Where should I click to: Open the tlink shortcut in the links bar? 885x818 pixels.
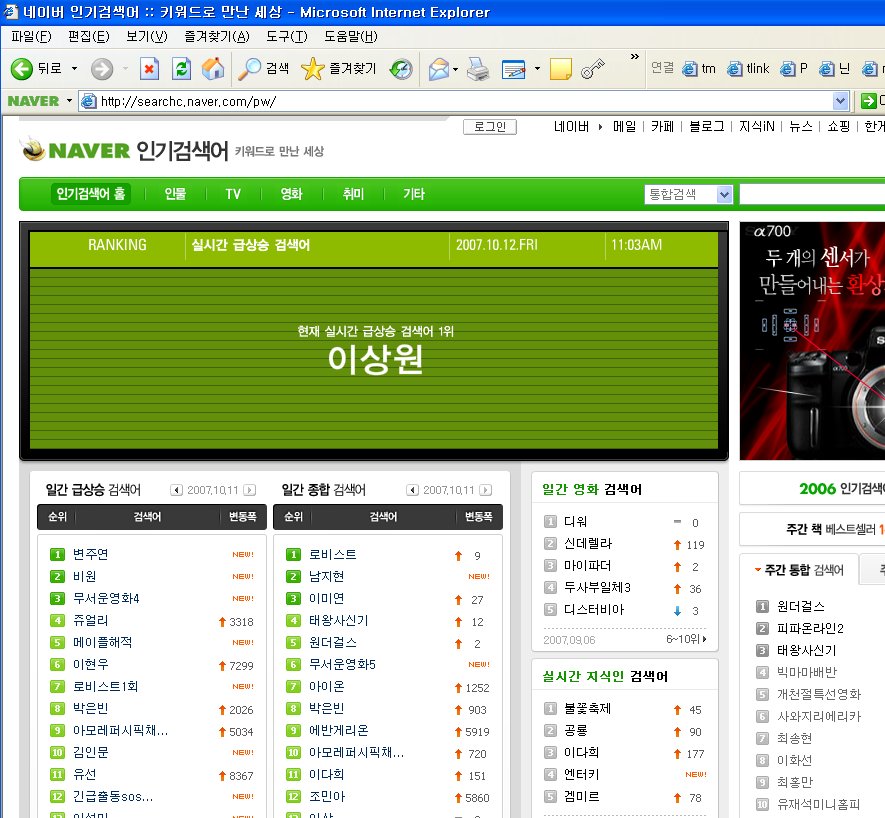click(748, 69)
